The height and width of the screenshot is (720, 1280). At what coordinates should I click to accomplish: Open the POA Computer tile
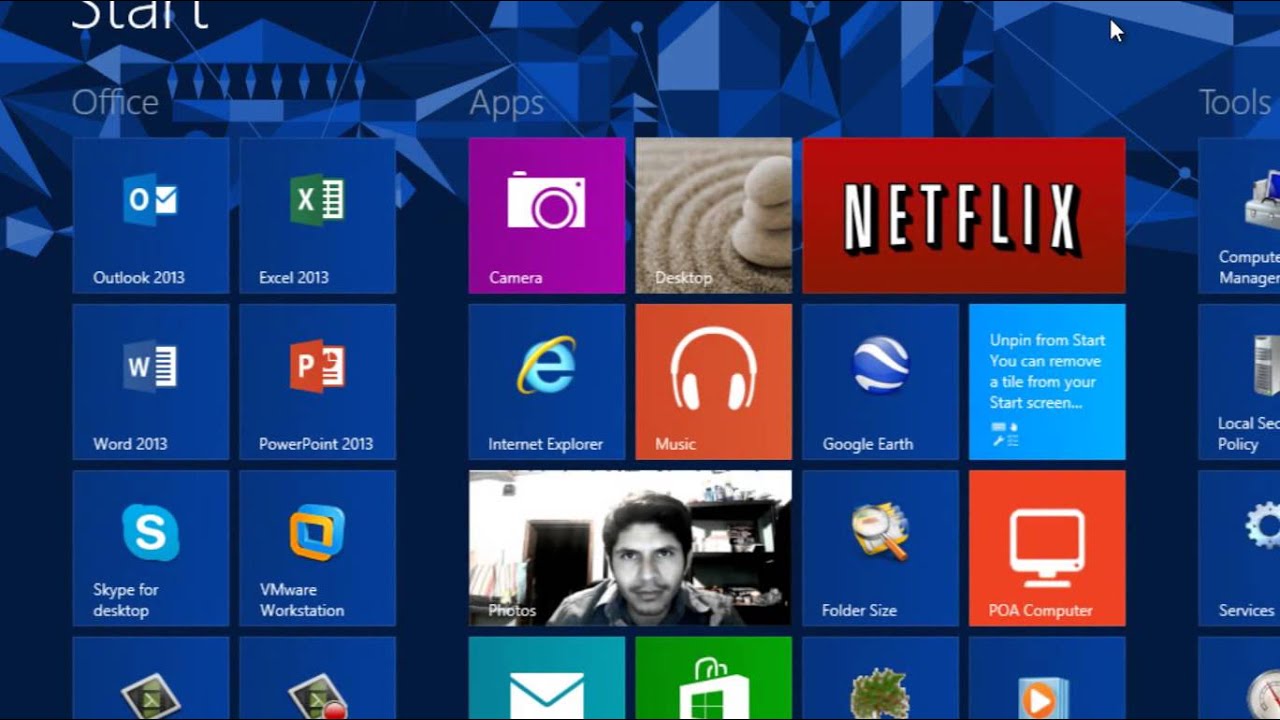(1047, 548)
